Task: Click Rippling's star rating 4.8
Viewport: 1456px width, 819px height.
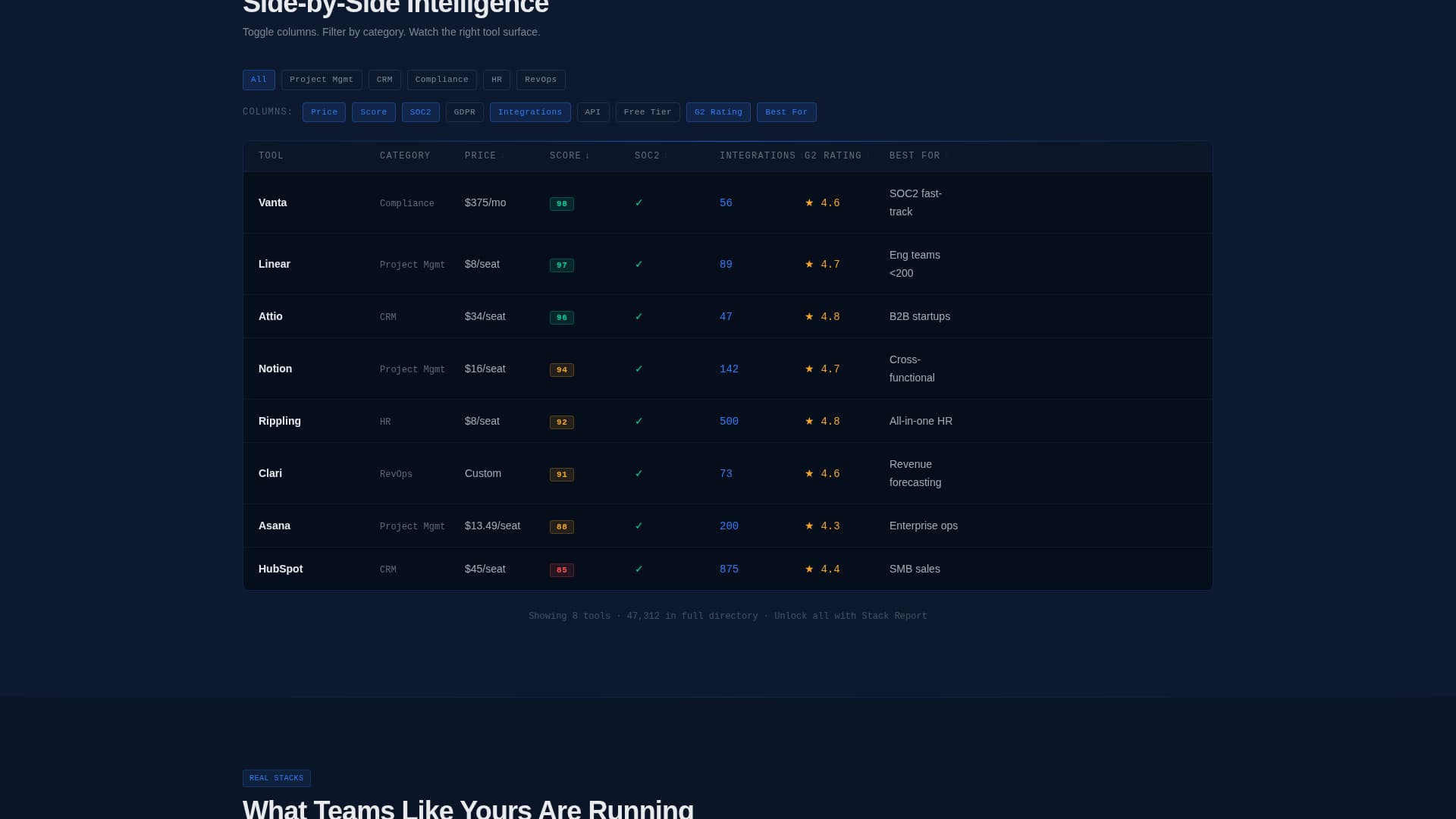Action: coord(823,422)
